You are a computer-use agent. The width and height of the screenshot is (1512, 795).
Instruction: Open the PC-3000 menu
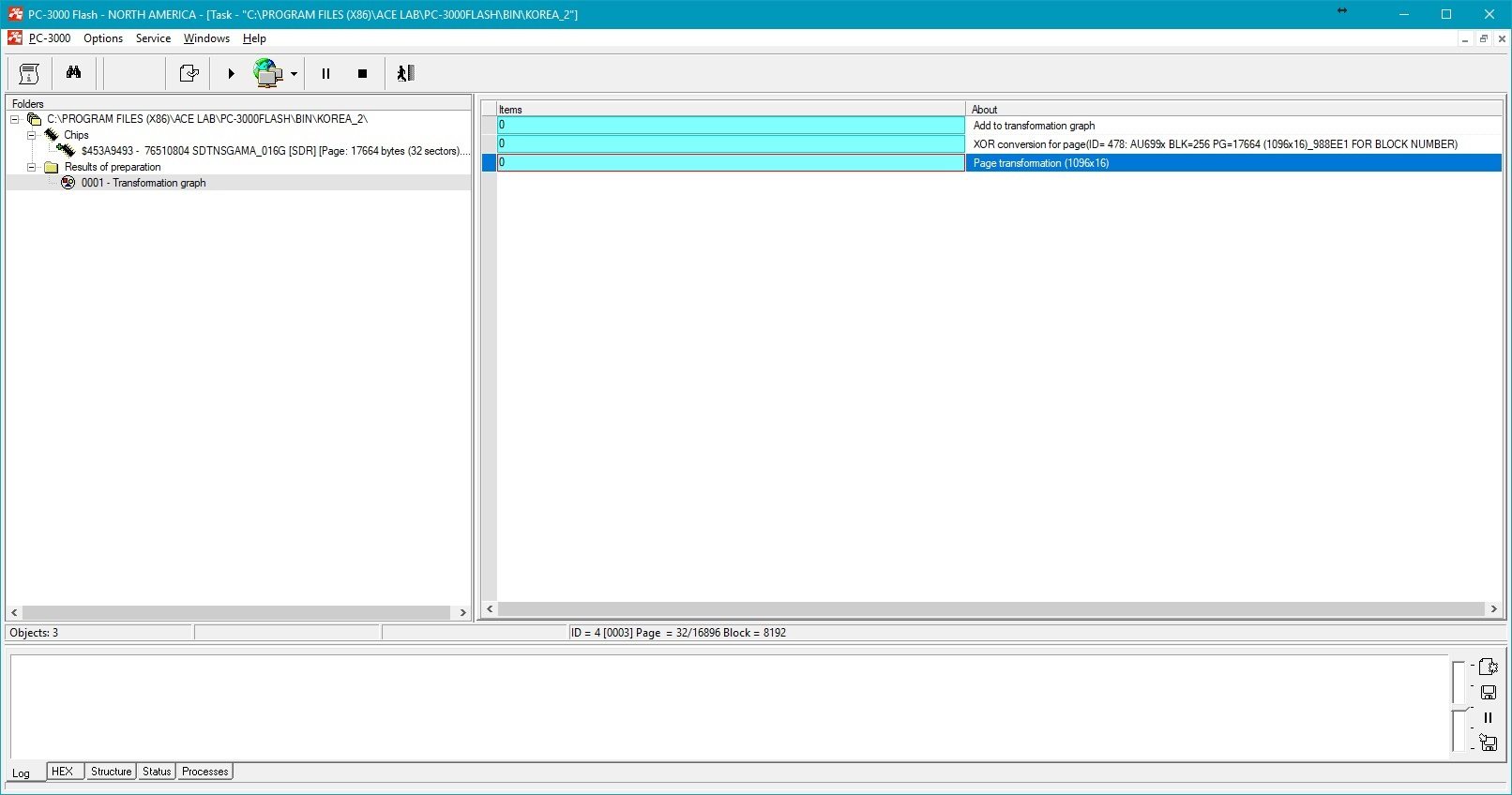pyautogui.click(x=50, y=38)
